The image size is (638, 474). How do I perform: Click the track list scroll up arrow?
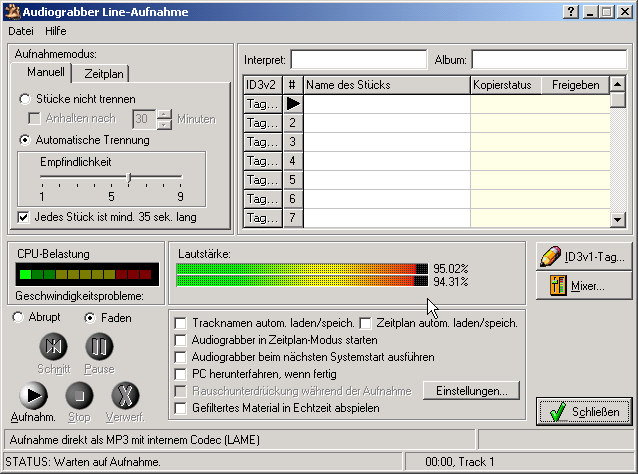coord(618,84)
